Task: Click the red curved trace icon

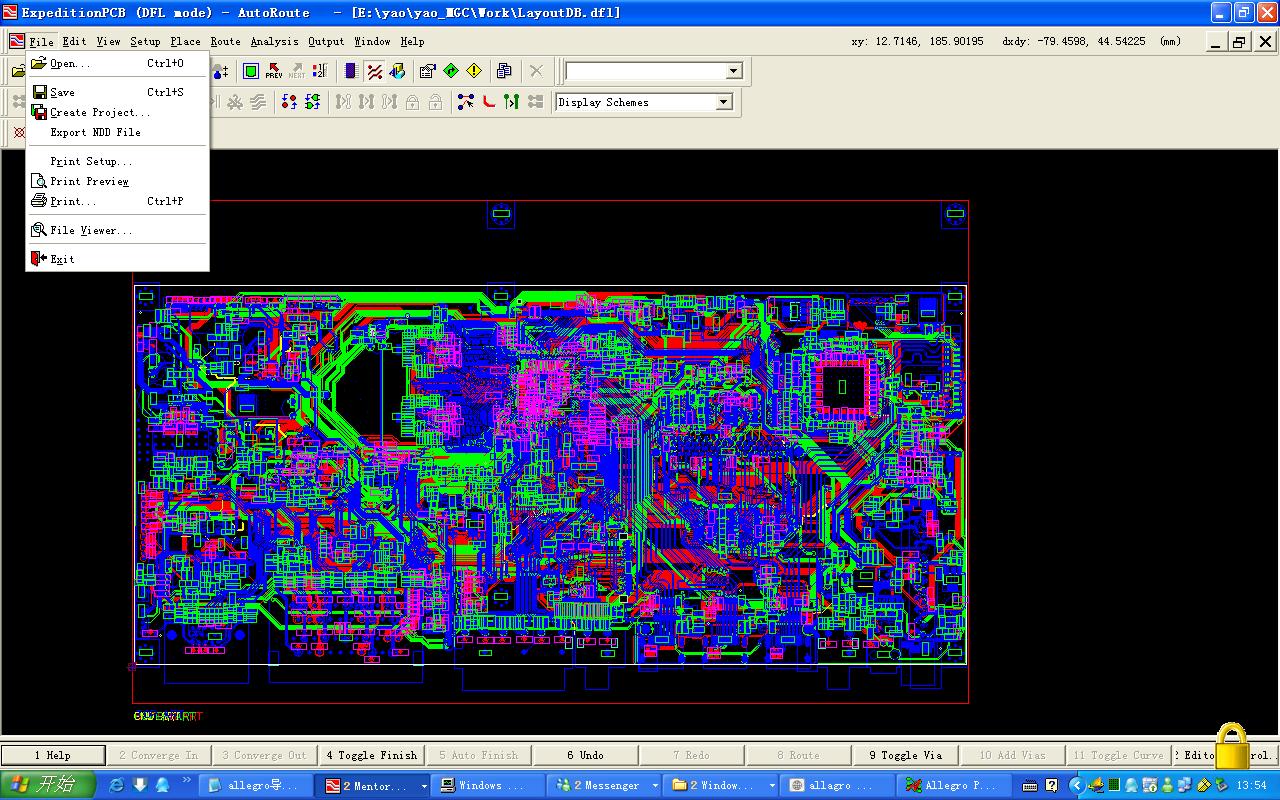Action: 489,102
